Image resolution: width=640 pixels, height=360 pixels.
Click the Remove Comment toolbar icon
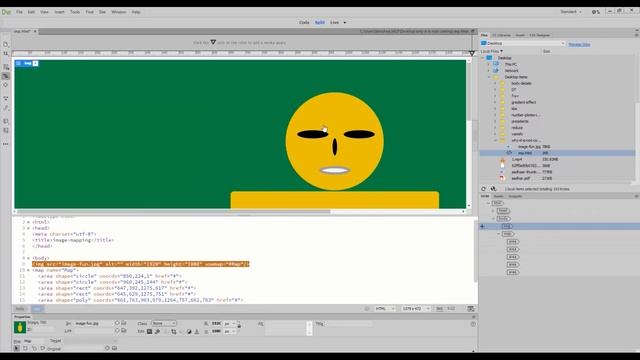coord(6,131)
